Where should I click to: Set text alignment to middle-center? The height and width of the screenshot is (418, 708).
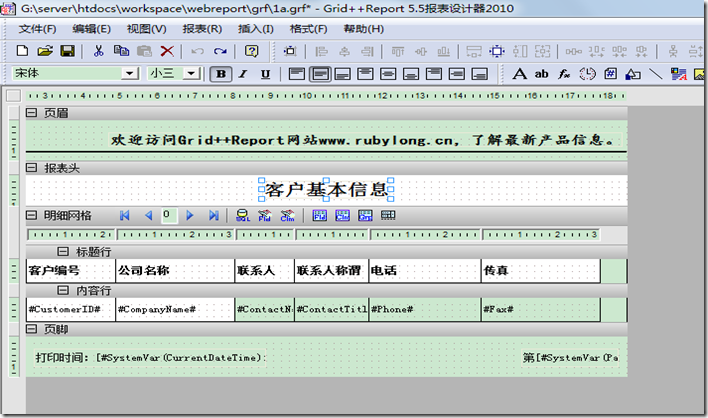(x=388, y=74)
